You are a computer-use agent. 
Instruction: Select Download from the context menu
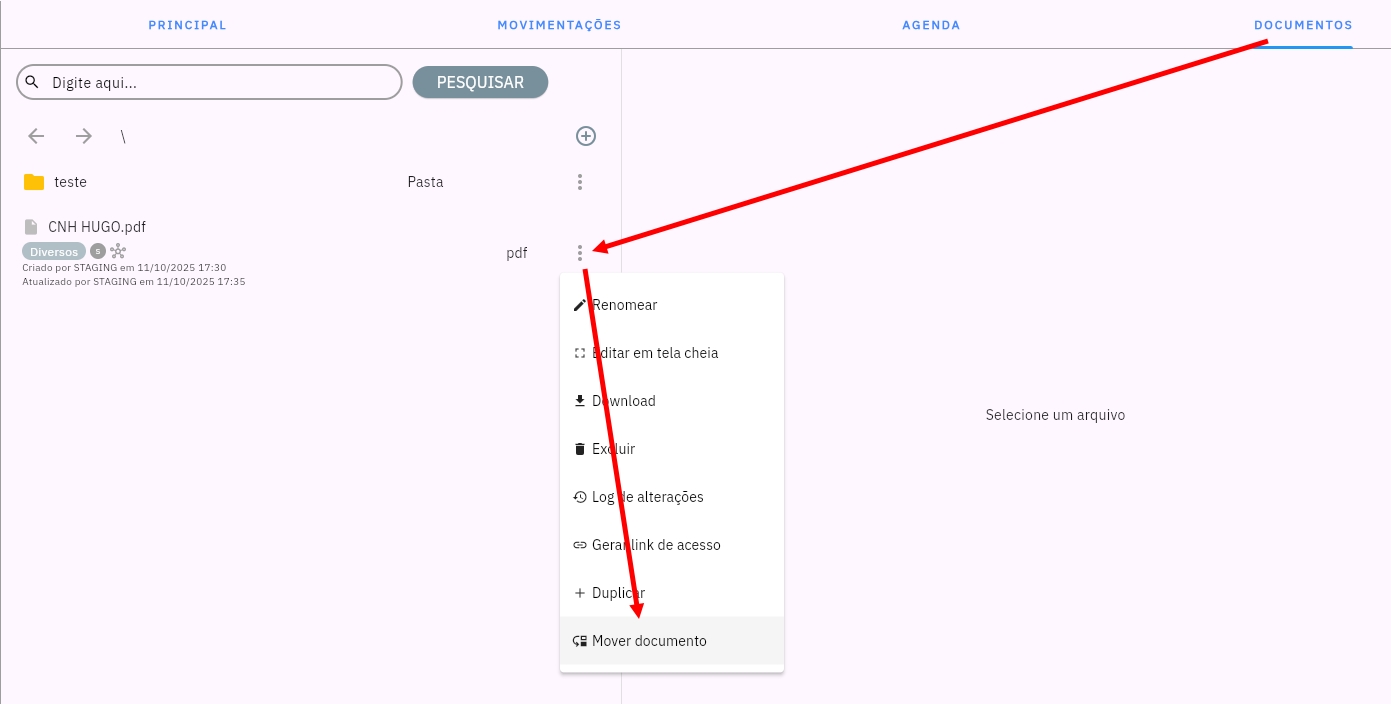point(623,401)
